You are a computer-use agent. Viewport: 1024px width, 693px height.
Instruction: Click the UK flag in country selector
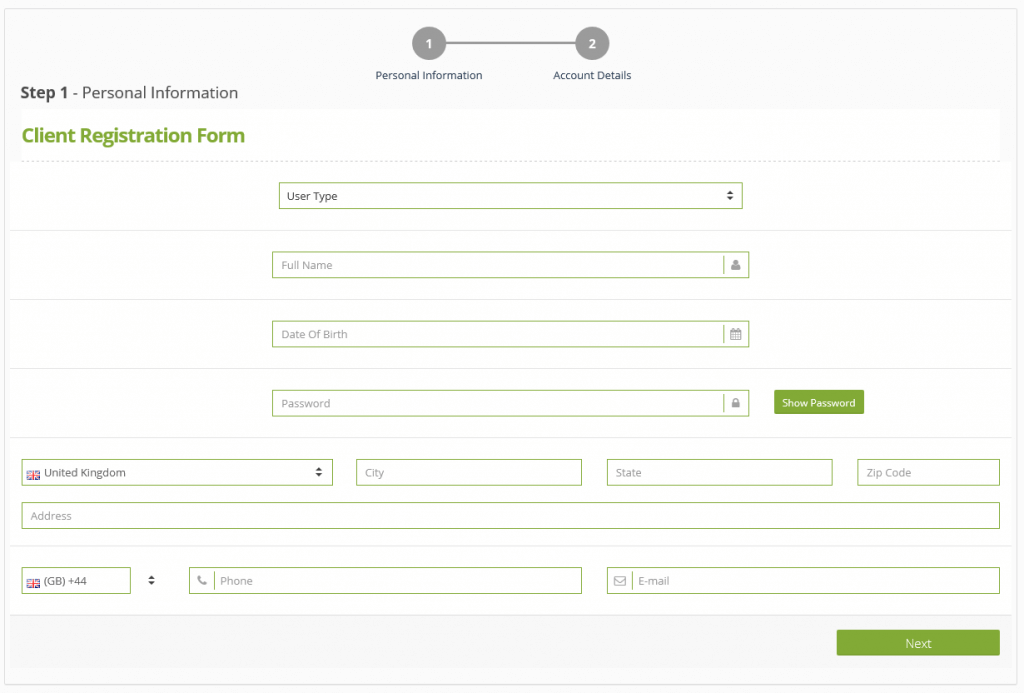(33, 474)
